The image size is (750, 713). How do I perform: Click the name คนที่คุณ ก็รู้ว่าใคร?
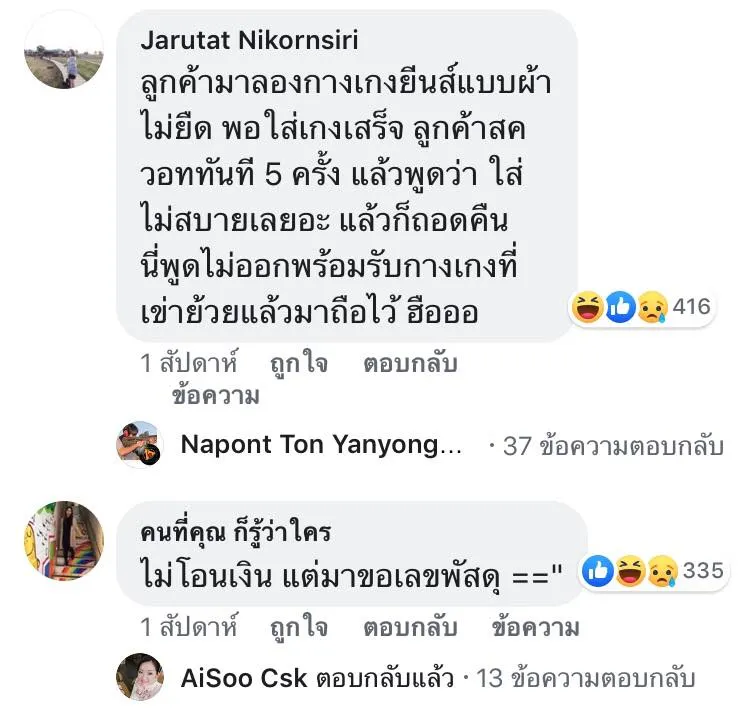click(235, 531)
